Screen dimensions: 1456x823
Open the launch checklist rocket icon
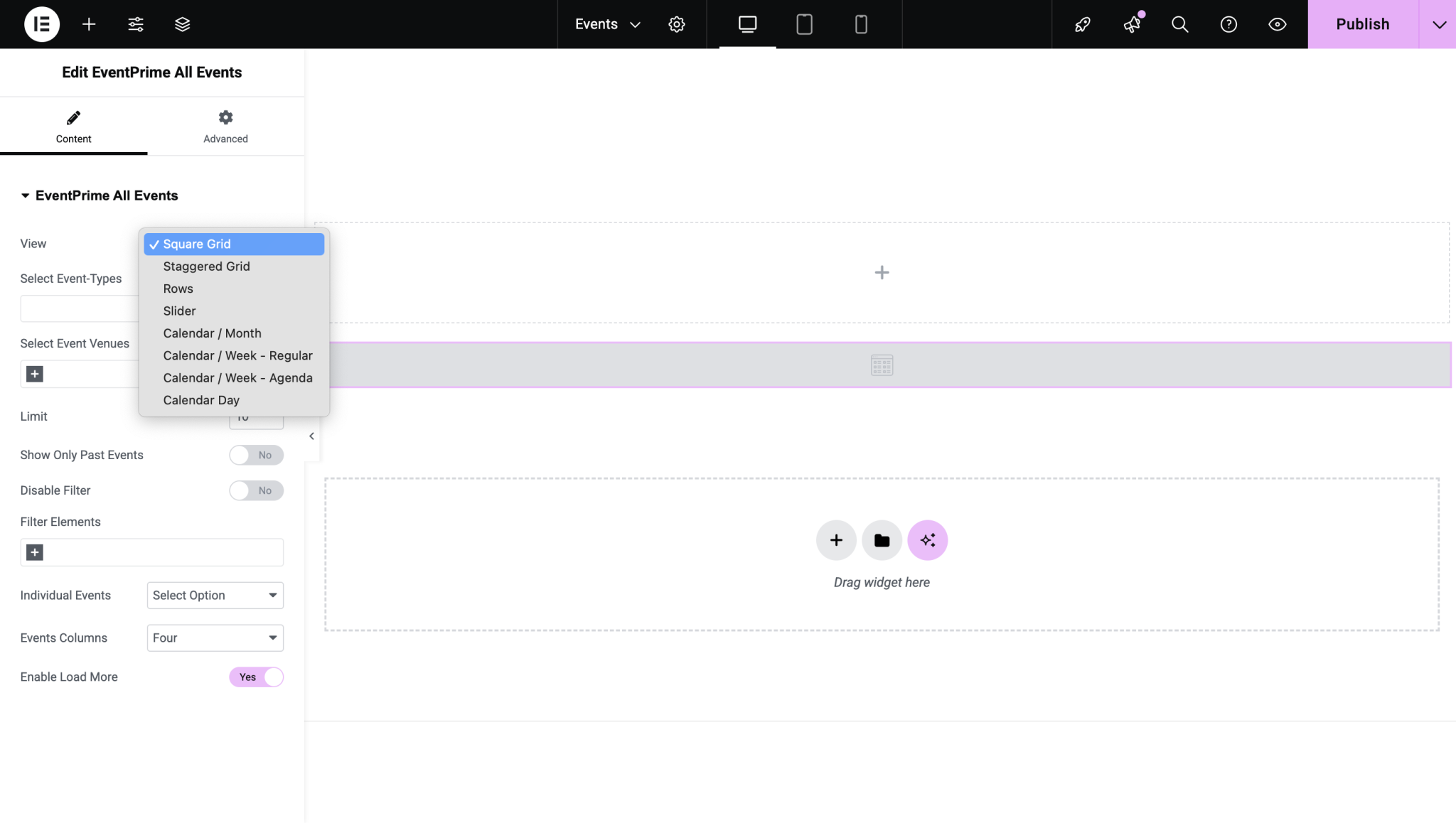click(1083, 23)
